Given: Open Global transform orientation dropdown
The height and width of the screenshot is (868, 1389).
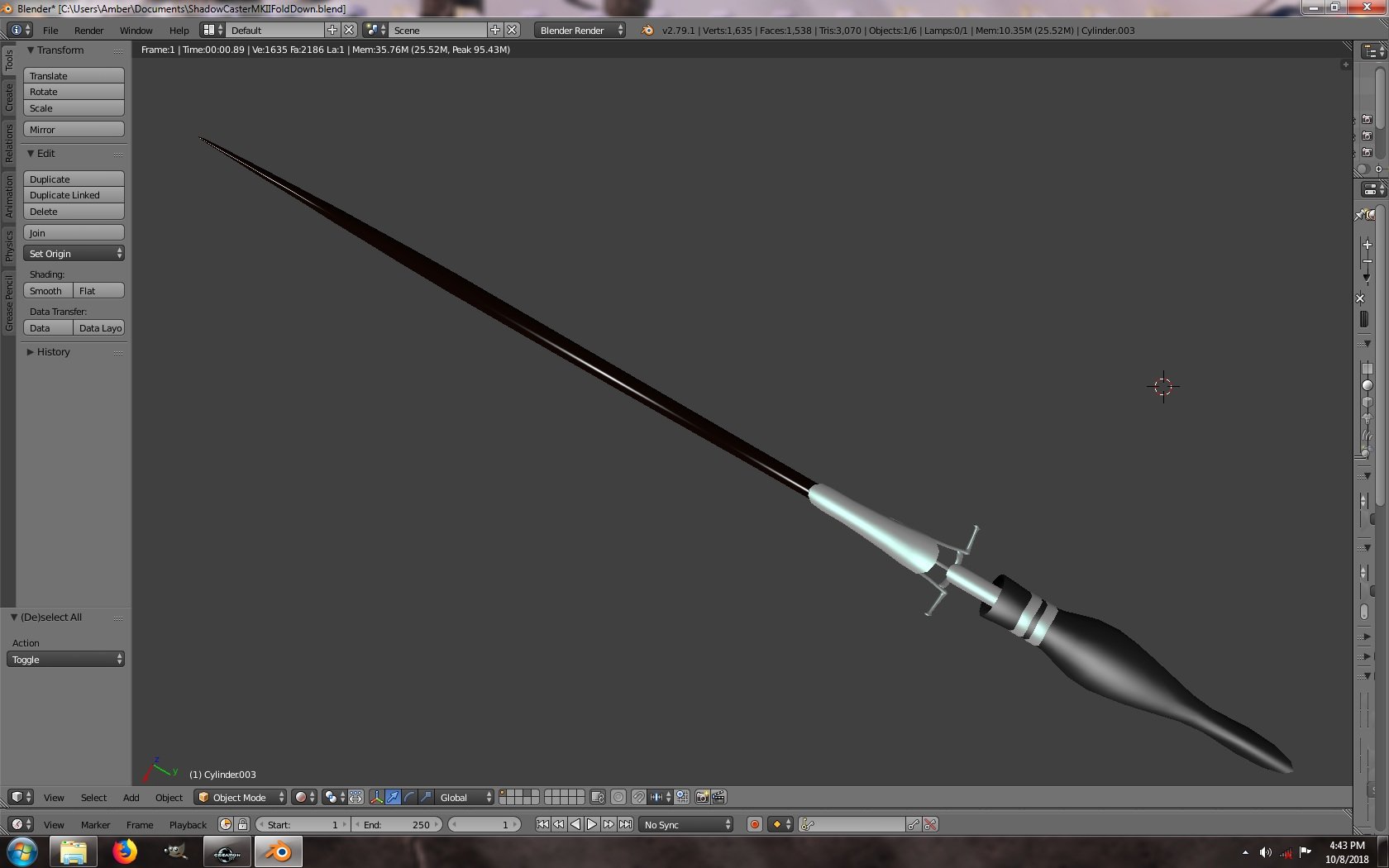Looking at the screenshot, I should click(463, 797).
